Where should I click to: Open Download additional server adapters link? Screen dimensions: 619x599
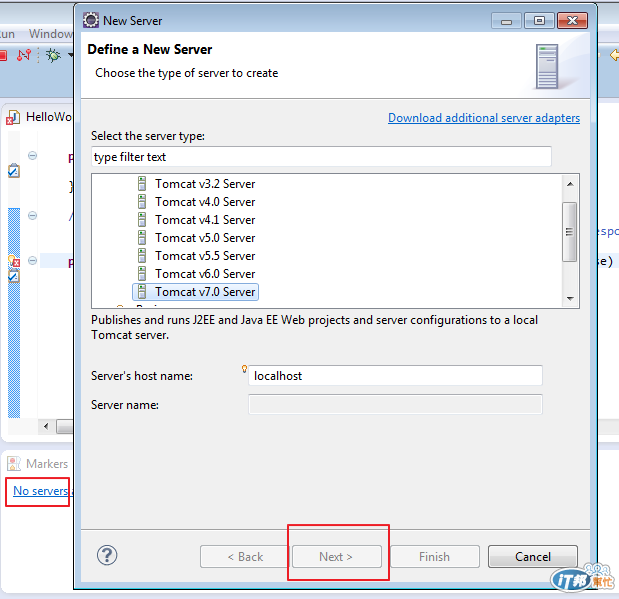point(484,118)
